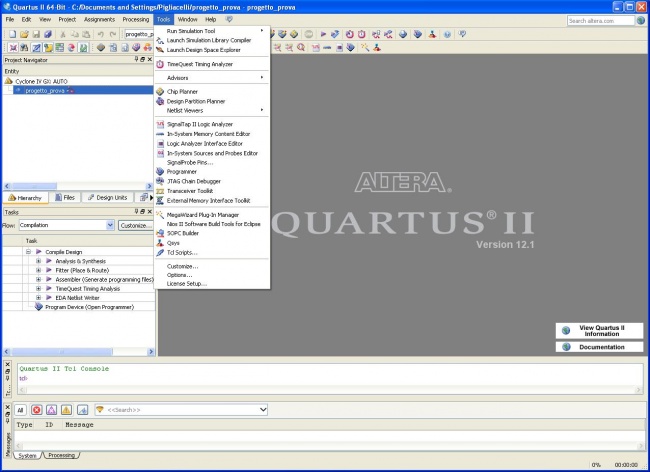This screenshot has height=472, width=650.
Task: Select Customize... in Tools menu
Action: click(212, 266)
